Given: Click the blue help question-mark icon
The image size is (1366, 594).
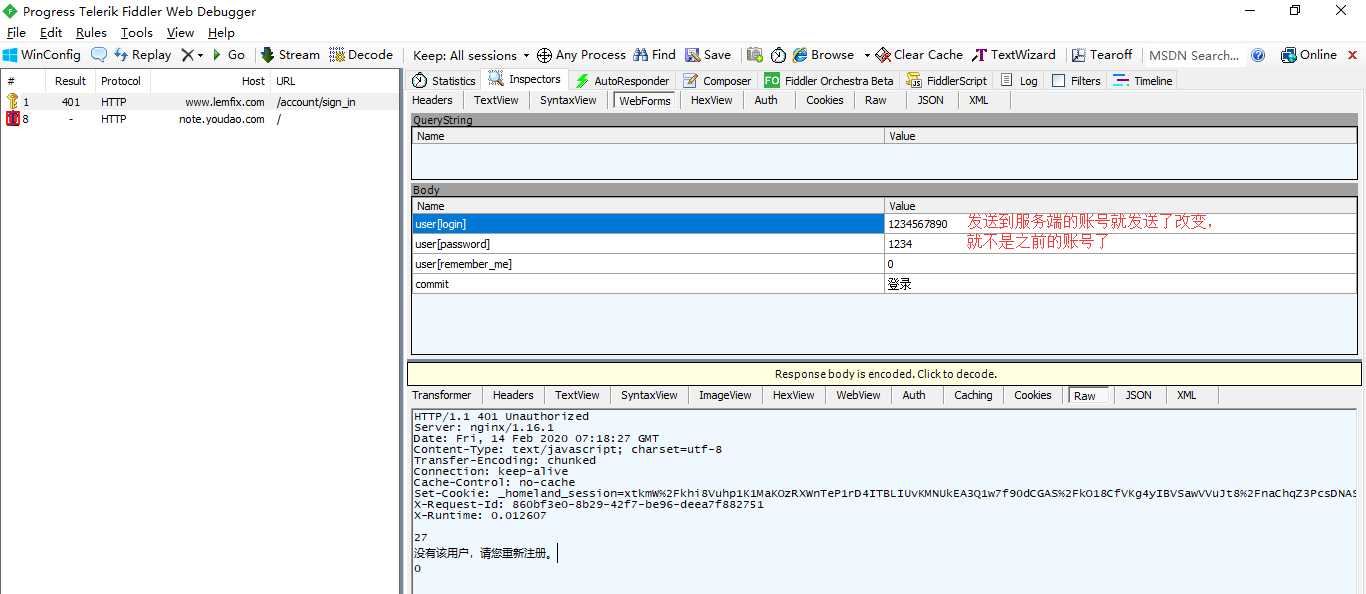Looking at the screenshot, I should tap(1258, 55).
